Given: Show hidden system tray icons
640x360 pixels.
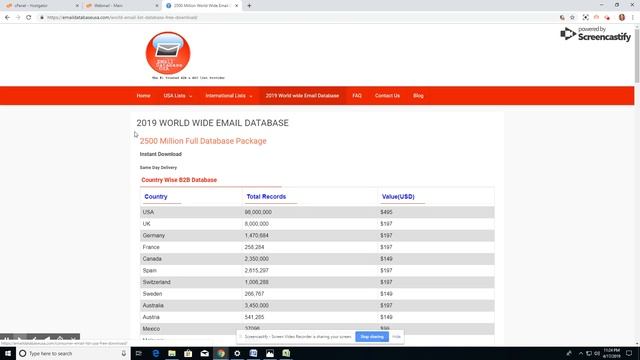Looking at the screenshot, I should click(580, 353).
